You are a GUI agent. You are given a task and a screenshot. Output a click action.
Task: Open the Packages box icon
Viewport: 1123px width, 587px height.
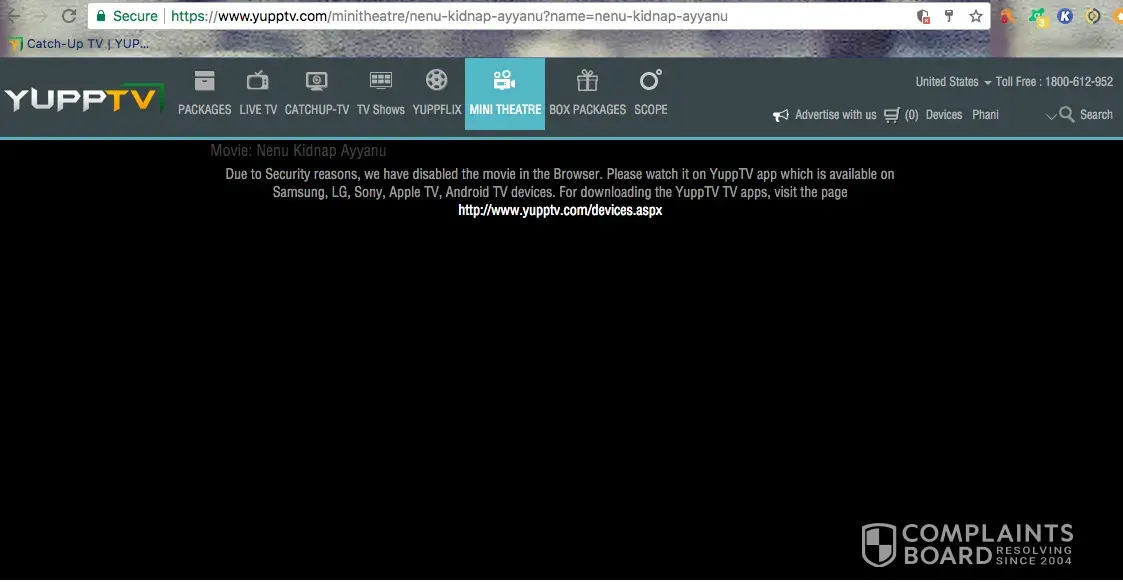(204, 80)
